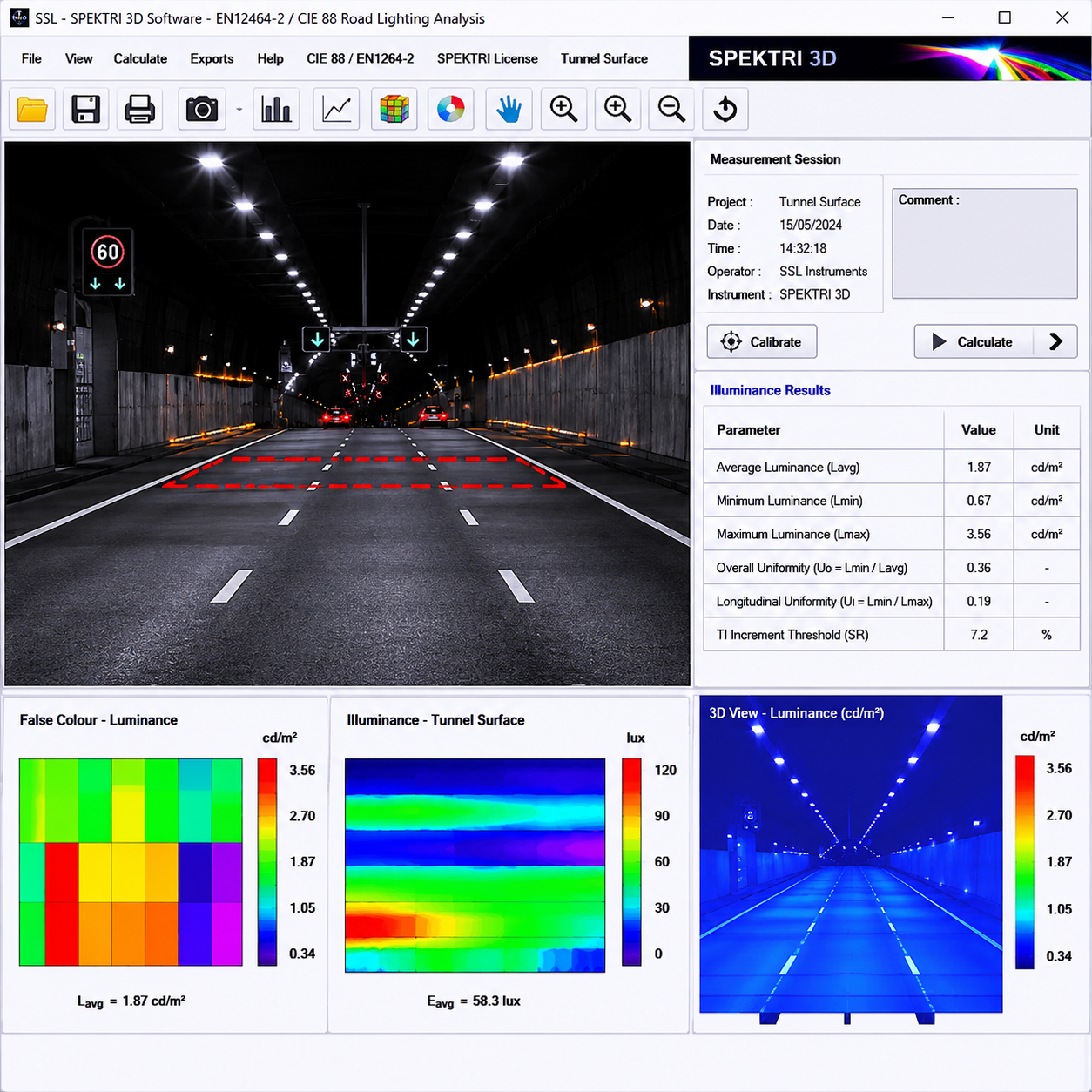1092x1092 pixels.
Task: Activate the pan hand tool
Action: pyautogui.click(x=509, y=109)
